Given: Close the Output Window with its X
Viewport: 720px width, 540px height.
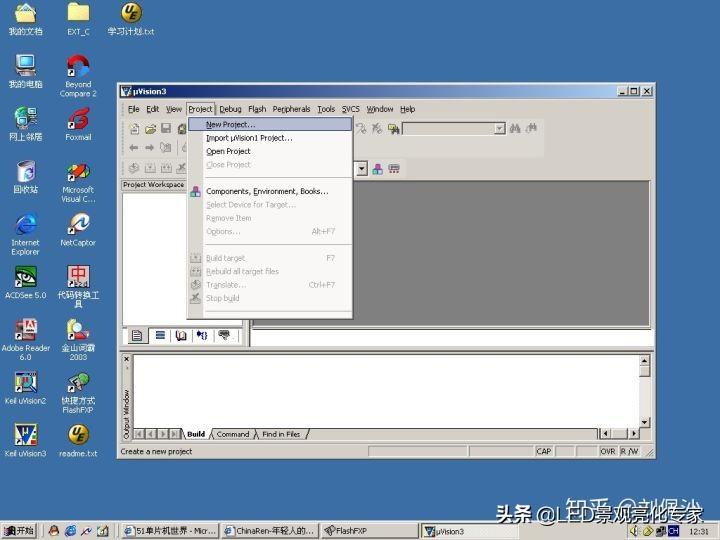Looking at the screenshot, I should (x=127, y=359).
